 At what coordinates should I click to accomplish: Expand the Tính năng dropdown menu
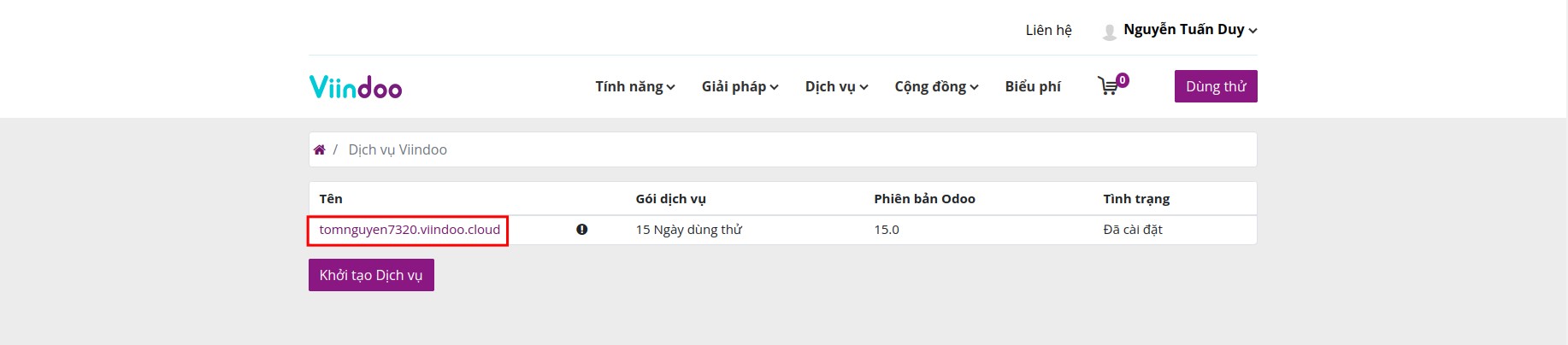pos(635,86)
